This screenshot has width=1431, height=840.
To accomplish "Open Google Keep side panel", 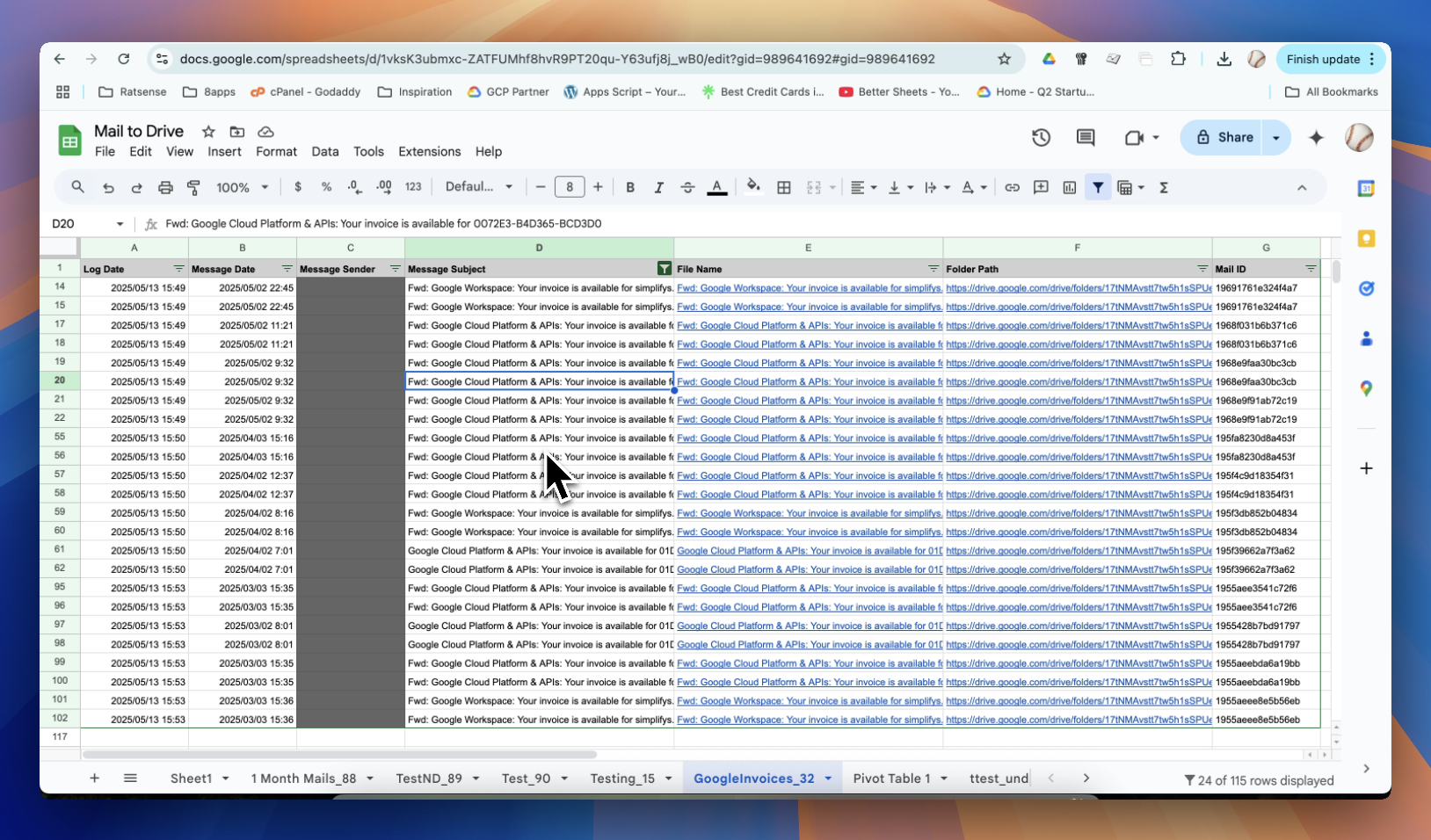I will pos(1366,238).
